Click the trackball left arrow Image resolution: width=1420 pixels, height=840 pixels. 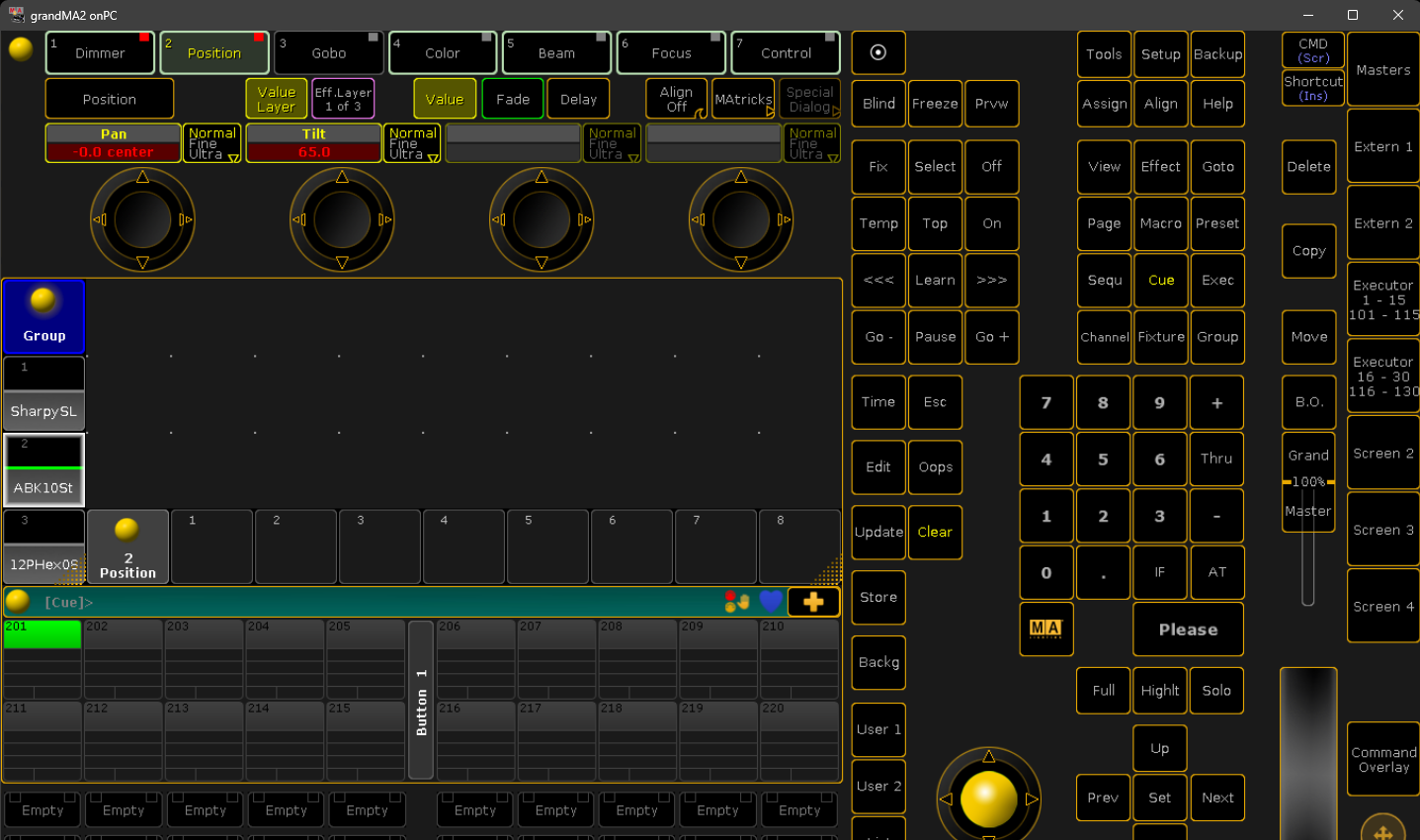(x=946, y=798)
